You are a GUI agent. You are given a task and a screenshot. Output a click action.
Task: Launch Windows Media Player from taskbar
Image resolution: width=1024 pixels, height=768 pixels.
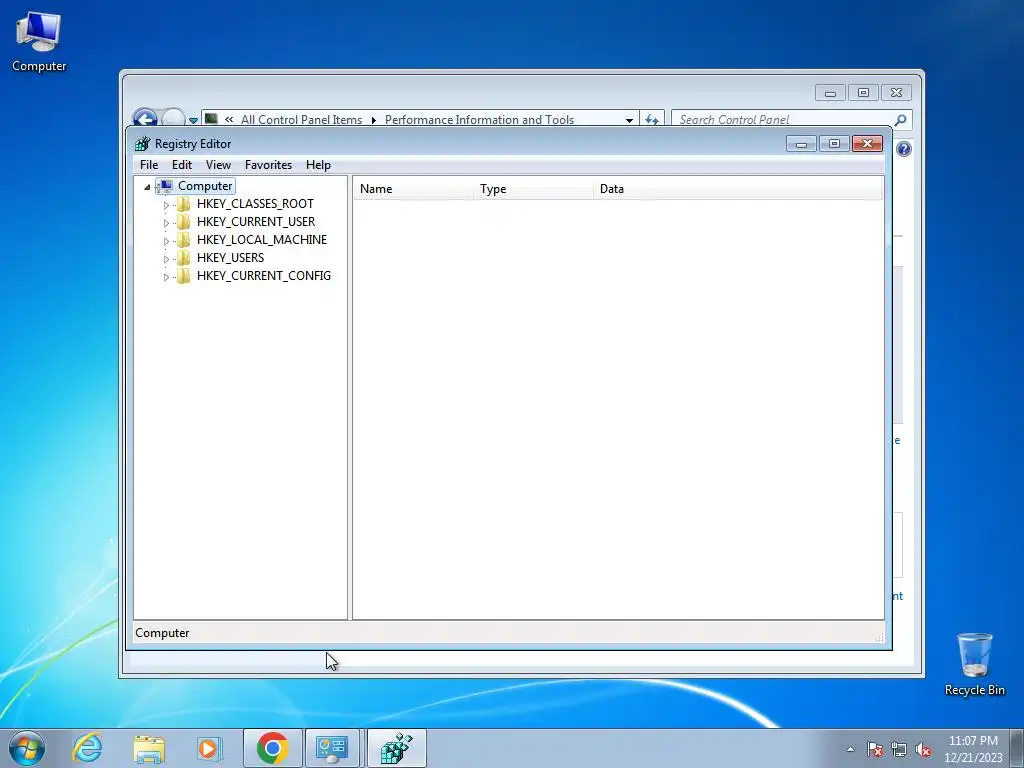tap(210, 748)
